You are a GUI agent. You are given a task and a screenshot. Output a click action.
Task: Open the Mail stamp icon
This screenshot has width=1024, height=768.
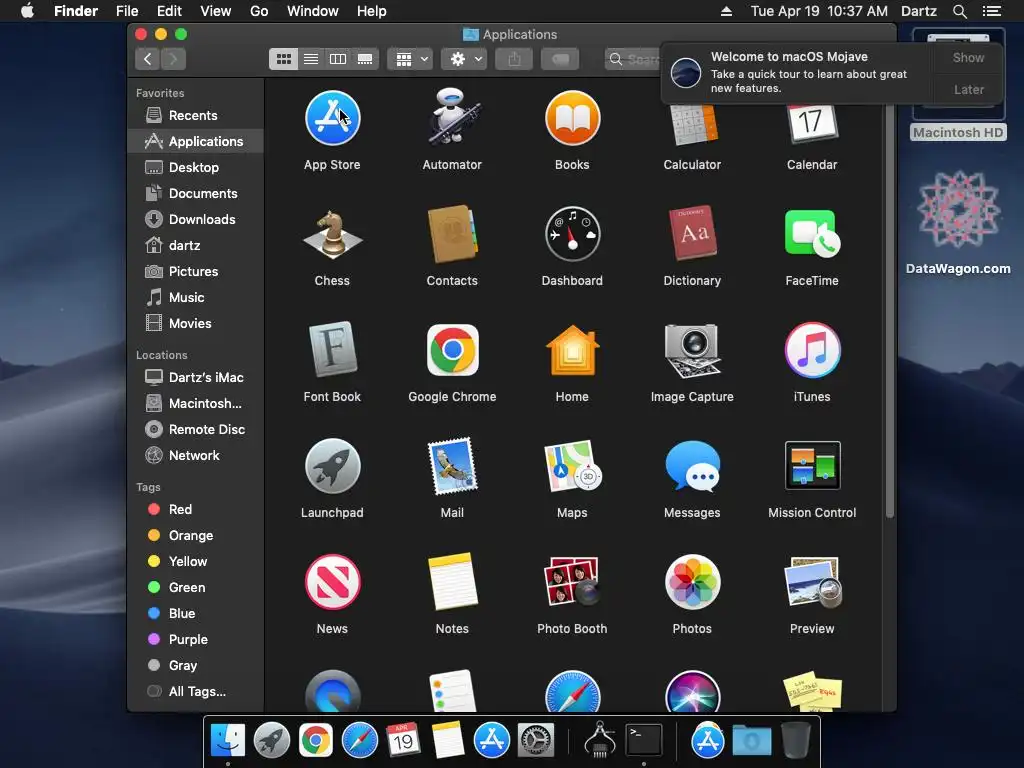pos(452,466)
